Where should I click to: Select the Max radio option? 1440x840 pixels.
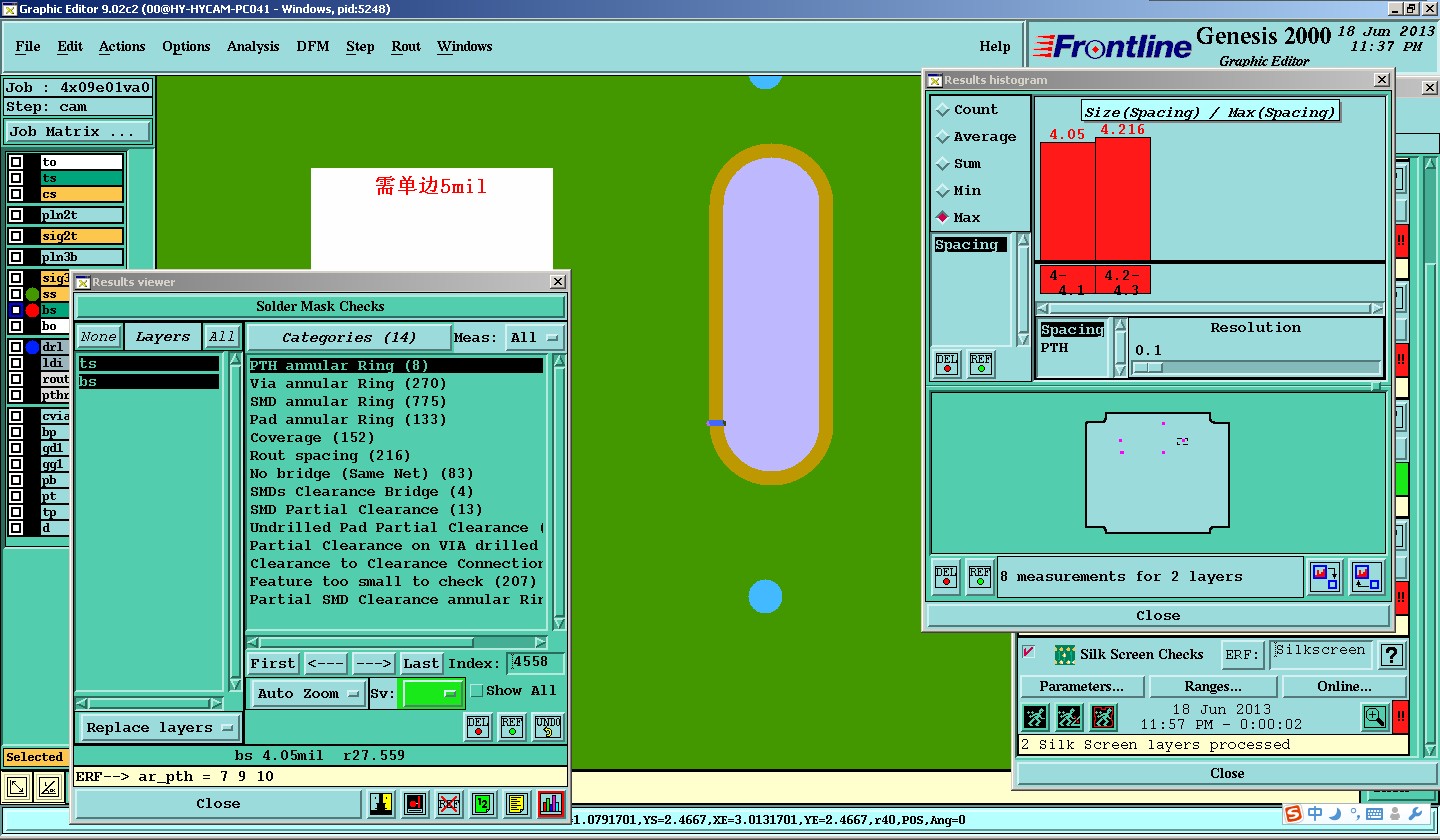pos(943,218)
